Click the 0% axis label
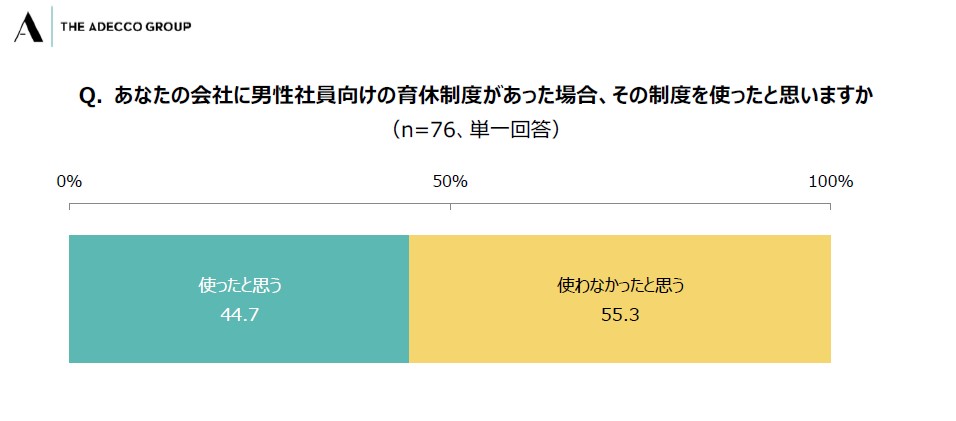This screenshot has width=956, height=421. [69, 182]
